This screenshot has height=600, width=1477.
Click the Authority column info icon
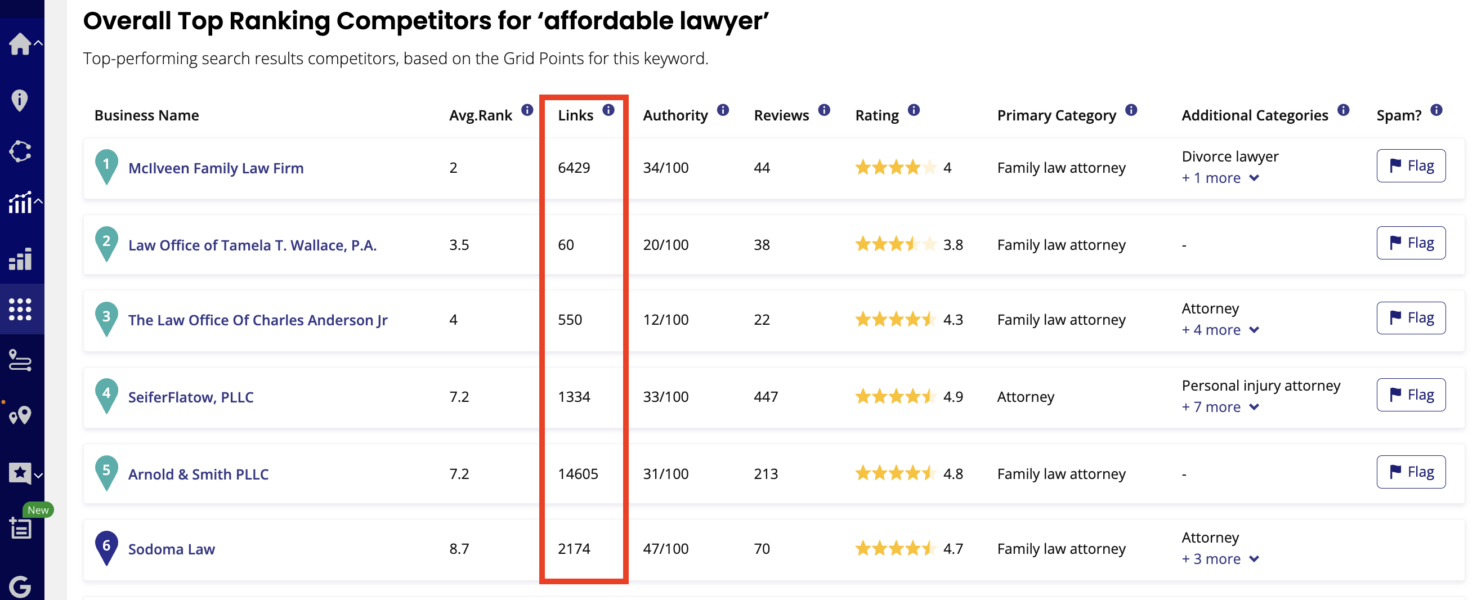coord(723,110)
